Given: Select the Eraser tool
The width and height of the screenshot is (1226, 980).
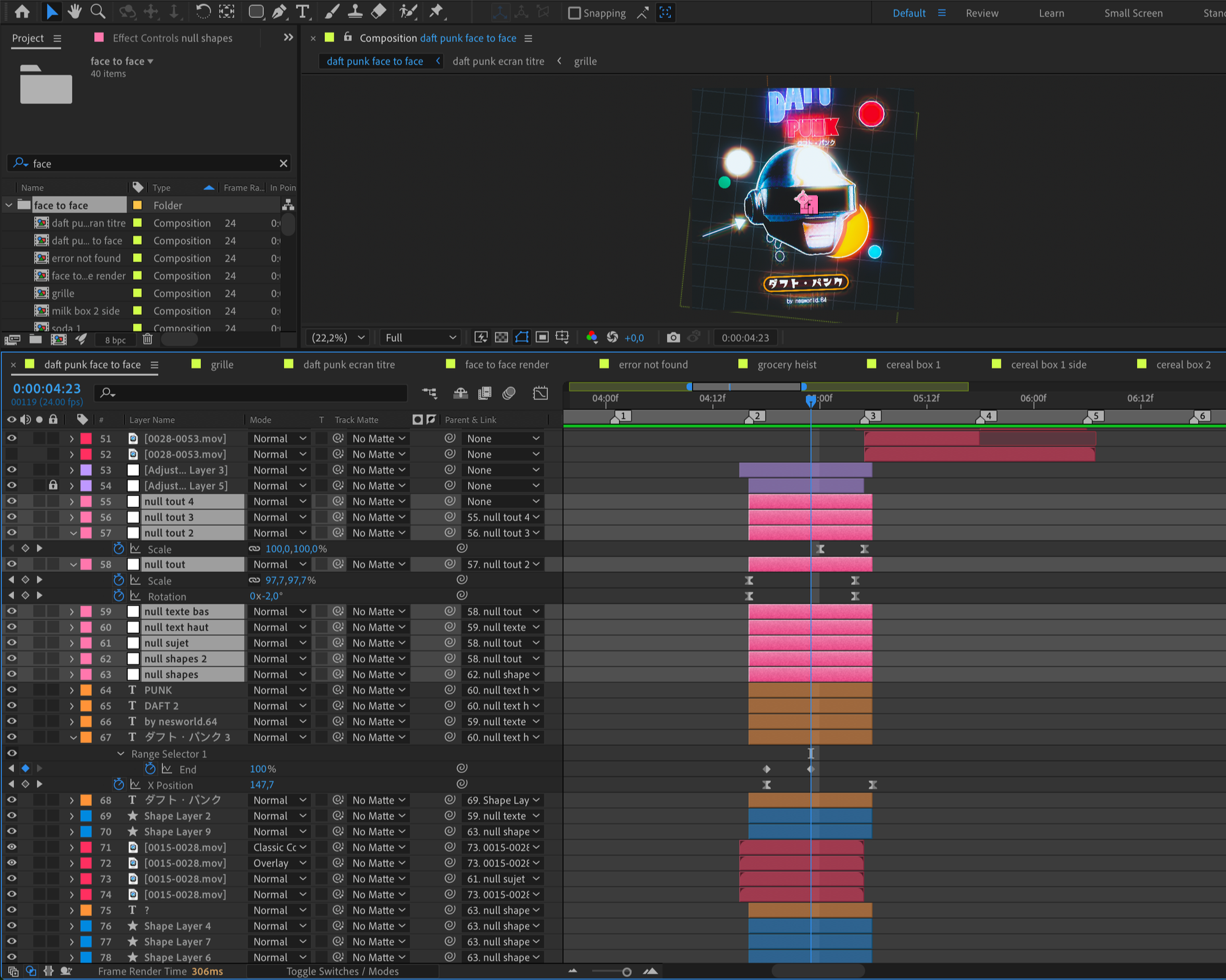Looking at the screenshot, I should pyautogui.click(x=379, y=12).
